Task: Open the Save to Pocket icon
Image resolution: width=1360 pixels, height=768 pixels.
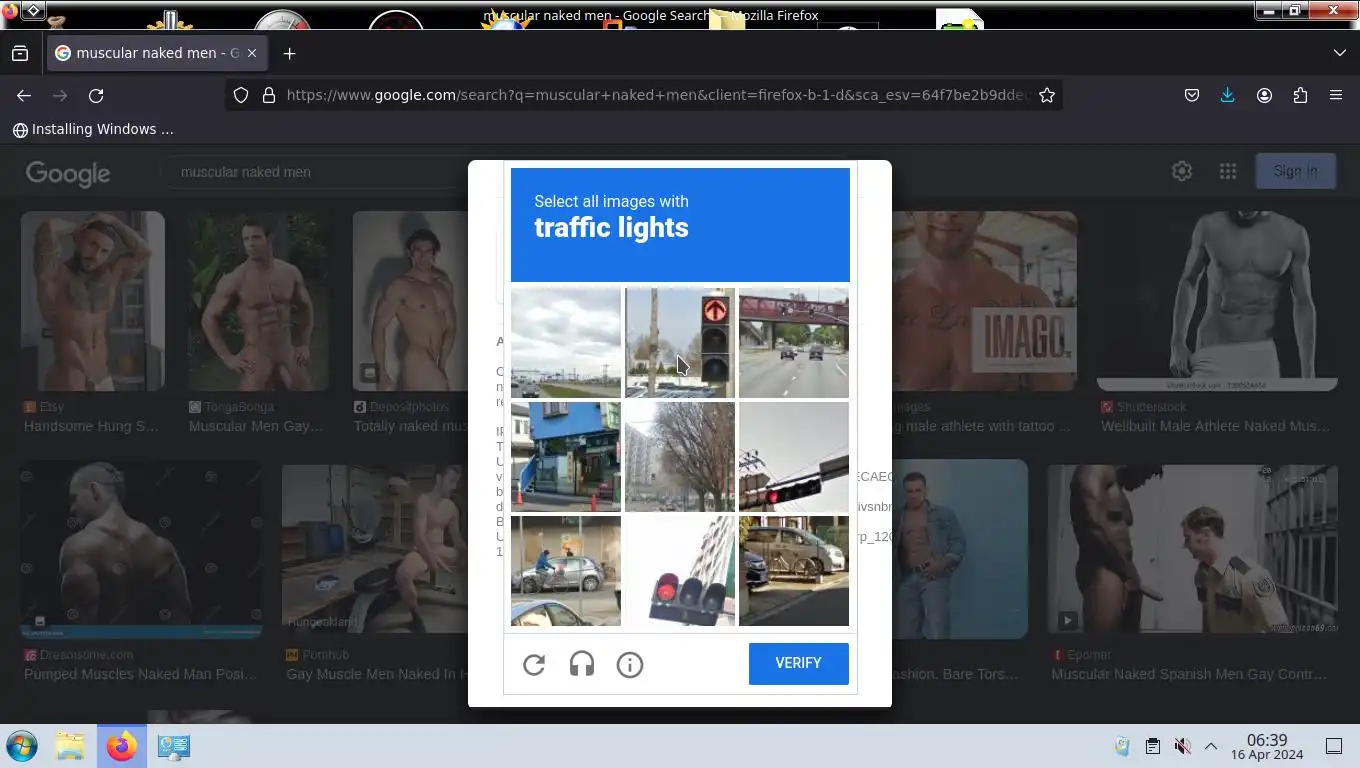Action: point(1192,95)
